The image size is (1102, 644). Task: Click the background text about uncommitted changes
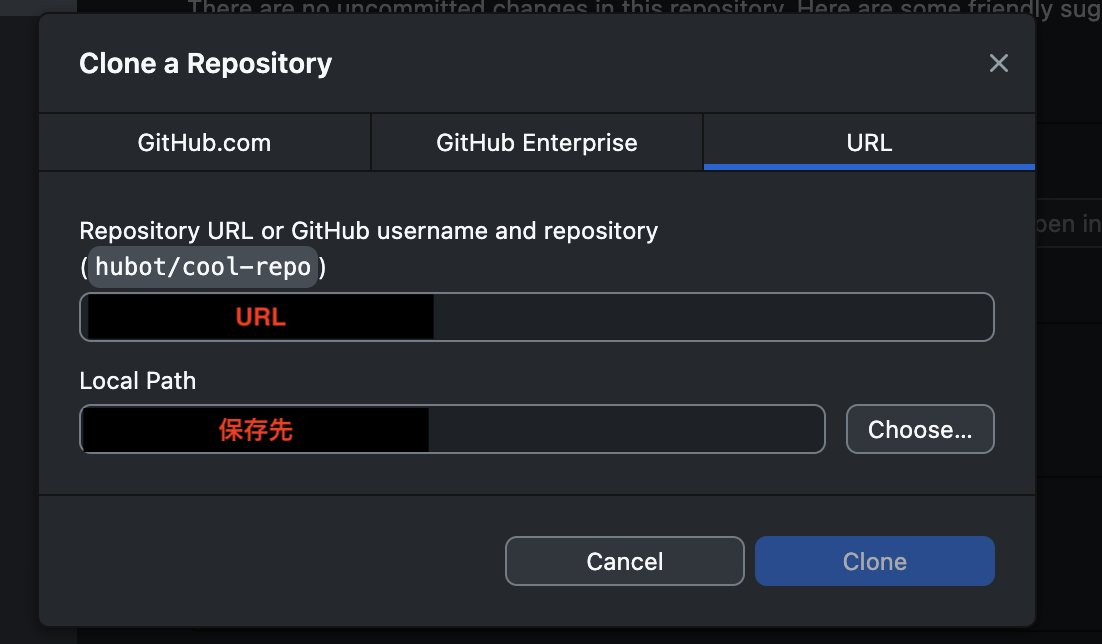(640, 8)
